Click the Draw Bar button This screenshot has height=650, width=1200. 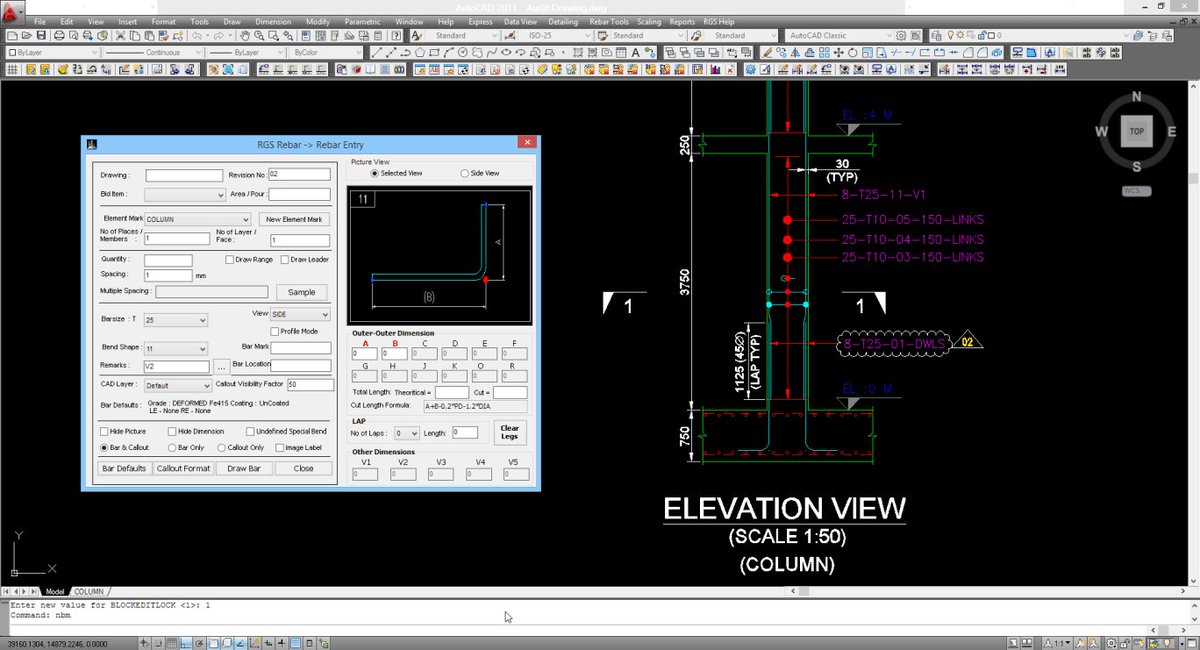(244, 468)
